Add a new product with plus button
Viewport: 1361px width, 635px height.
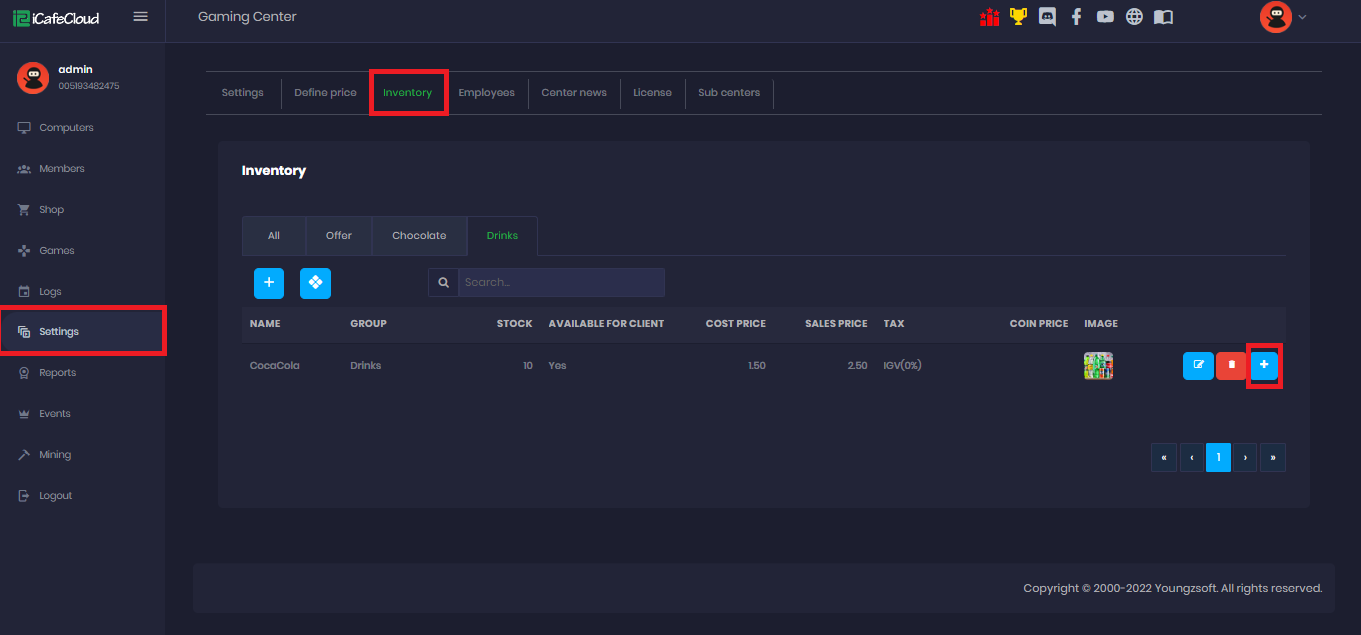coord(269,283)
